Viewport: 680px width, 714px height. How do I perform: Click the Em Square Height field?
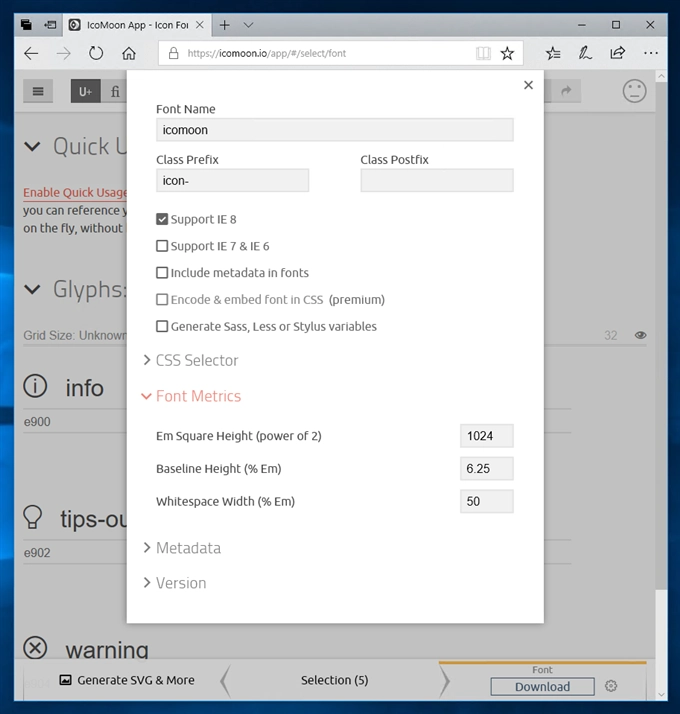click(x=486, y=436)
